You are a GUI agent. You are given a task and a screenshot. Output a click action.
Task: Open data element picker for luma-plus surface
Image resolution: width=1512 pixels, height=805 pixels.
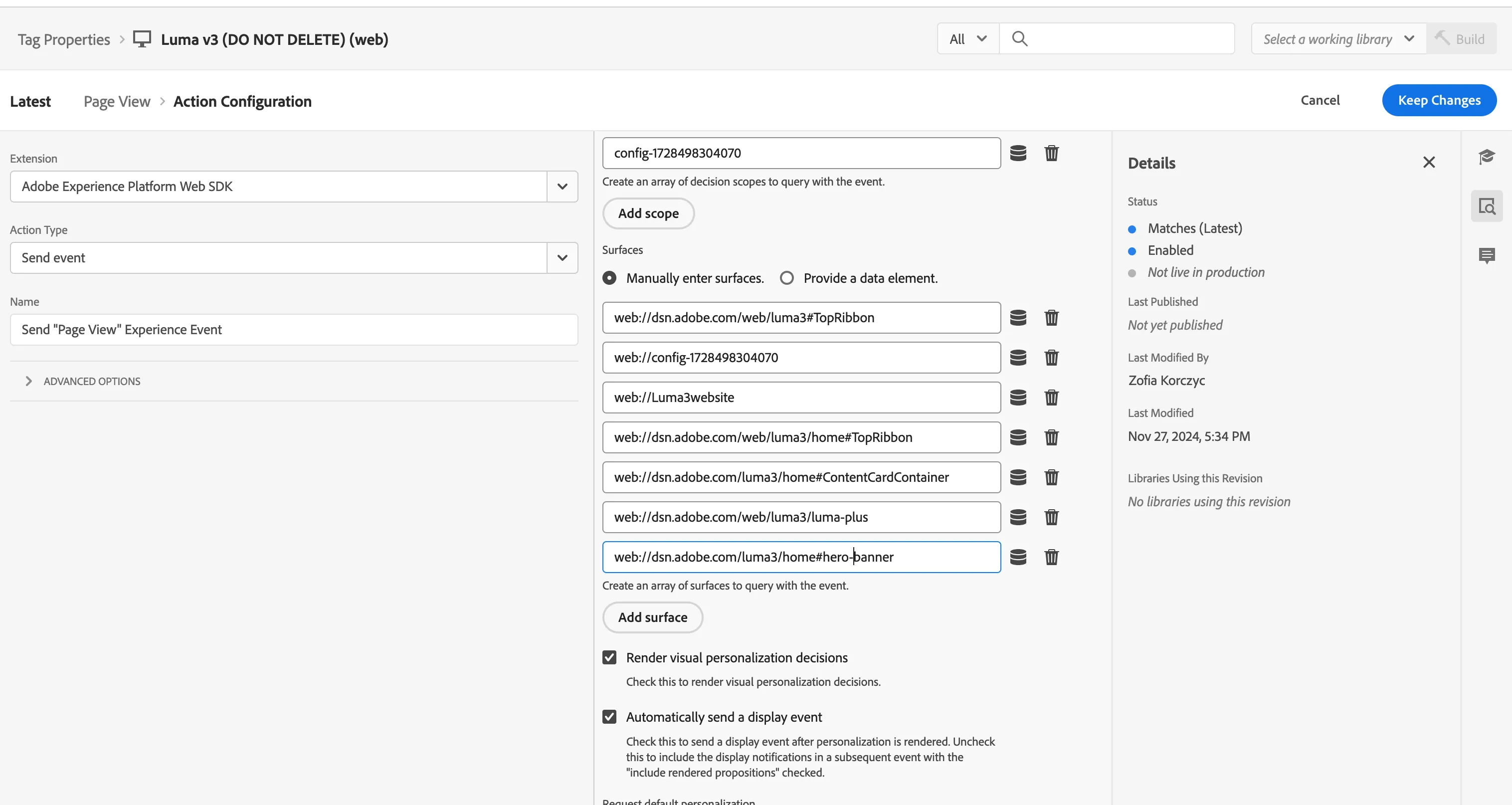(x=1018, y=517)
